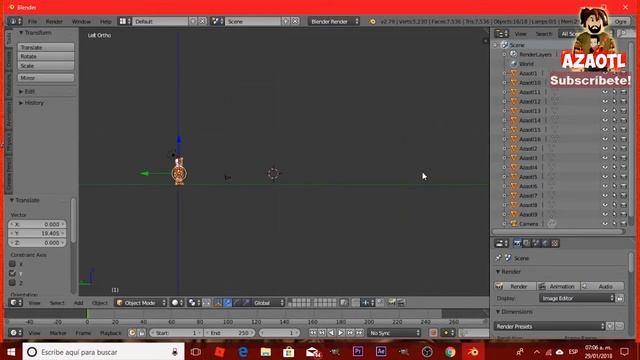640x360 pixels.
Task: Jump to the last frame of the timeline
Action: point(359,333)
